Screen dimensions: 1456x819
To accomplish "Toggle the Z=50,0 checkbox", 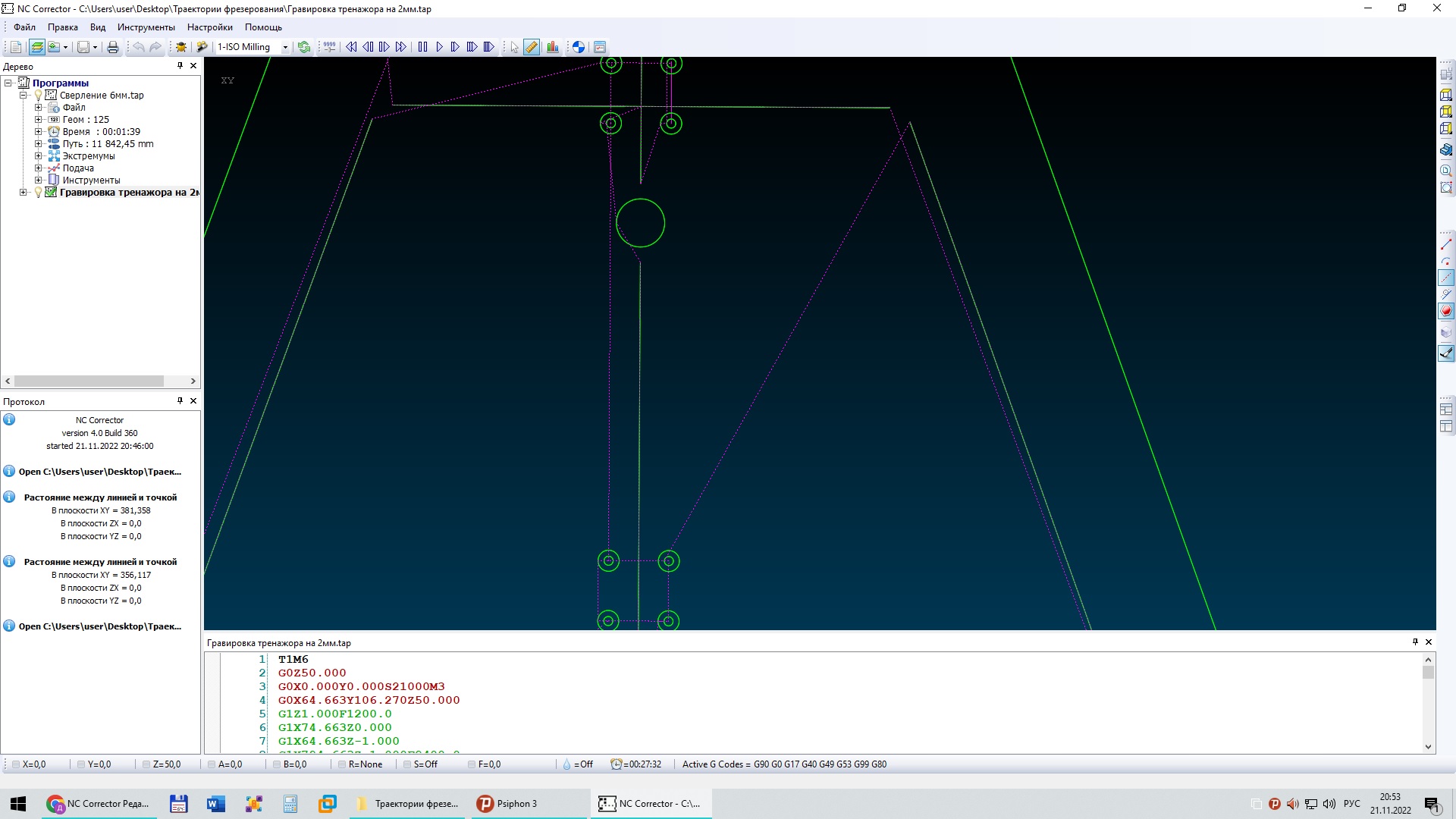I will click(146, 764).
